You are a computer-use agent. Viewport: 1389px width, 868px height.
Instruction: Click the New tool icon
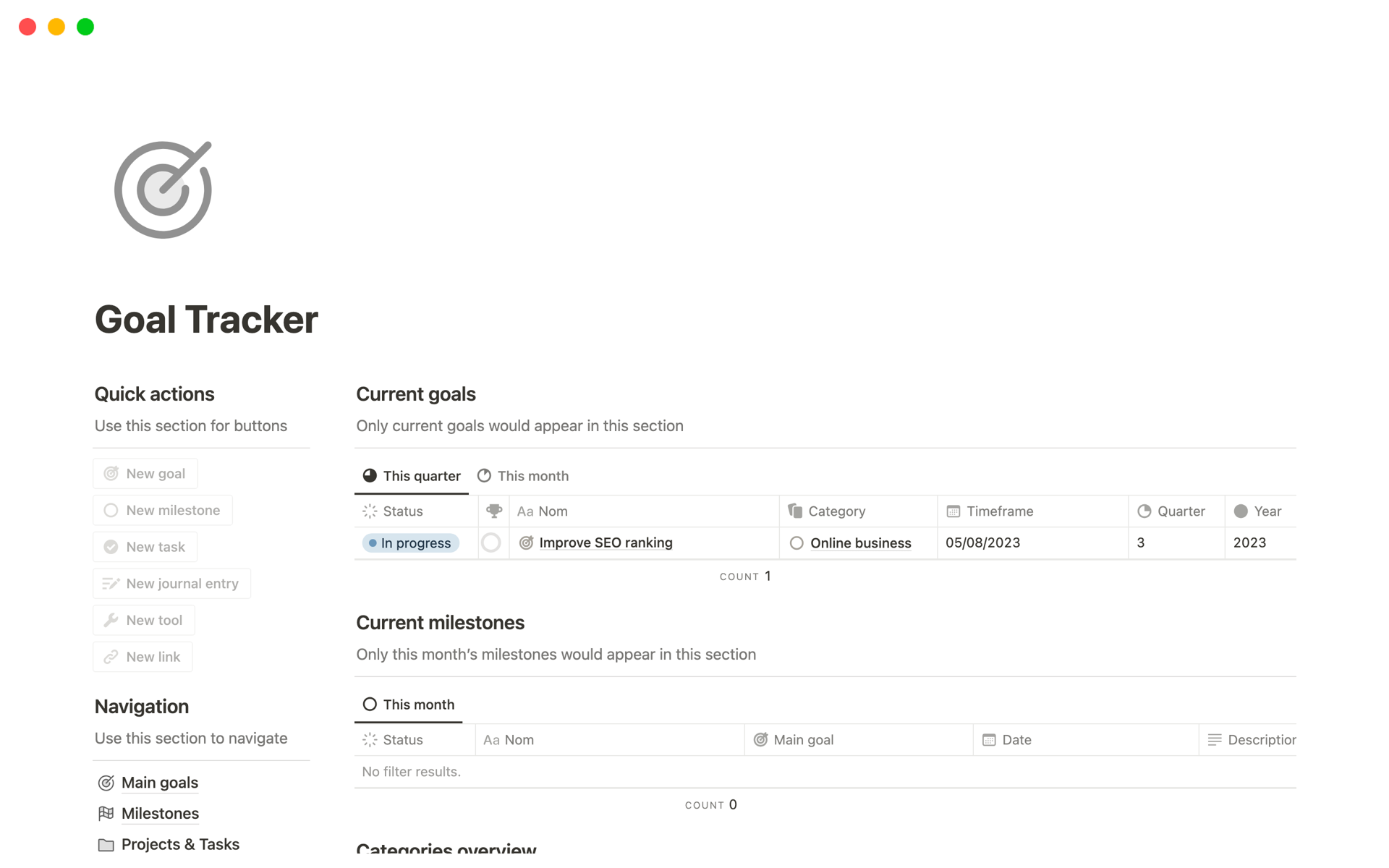(110, 619)
